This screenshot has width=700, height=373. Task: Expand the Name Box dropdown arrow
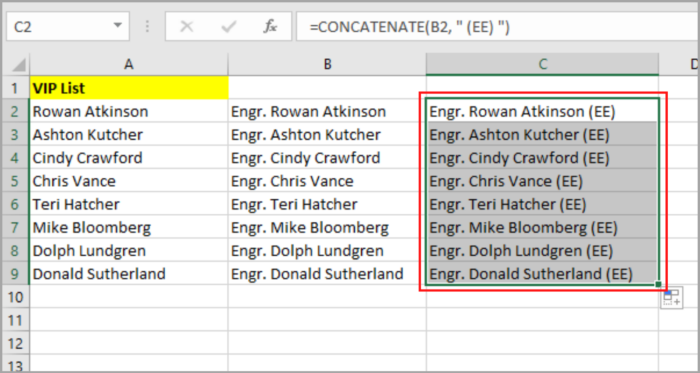(118, 26)
